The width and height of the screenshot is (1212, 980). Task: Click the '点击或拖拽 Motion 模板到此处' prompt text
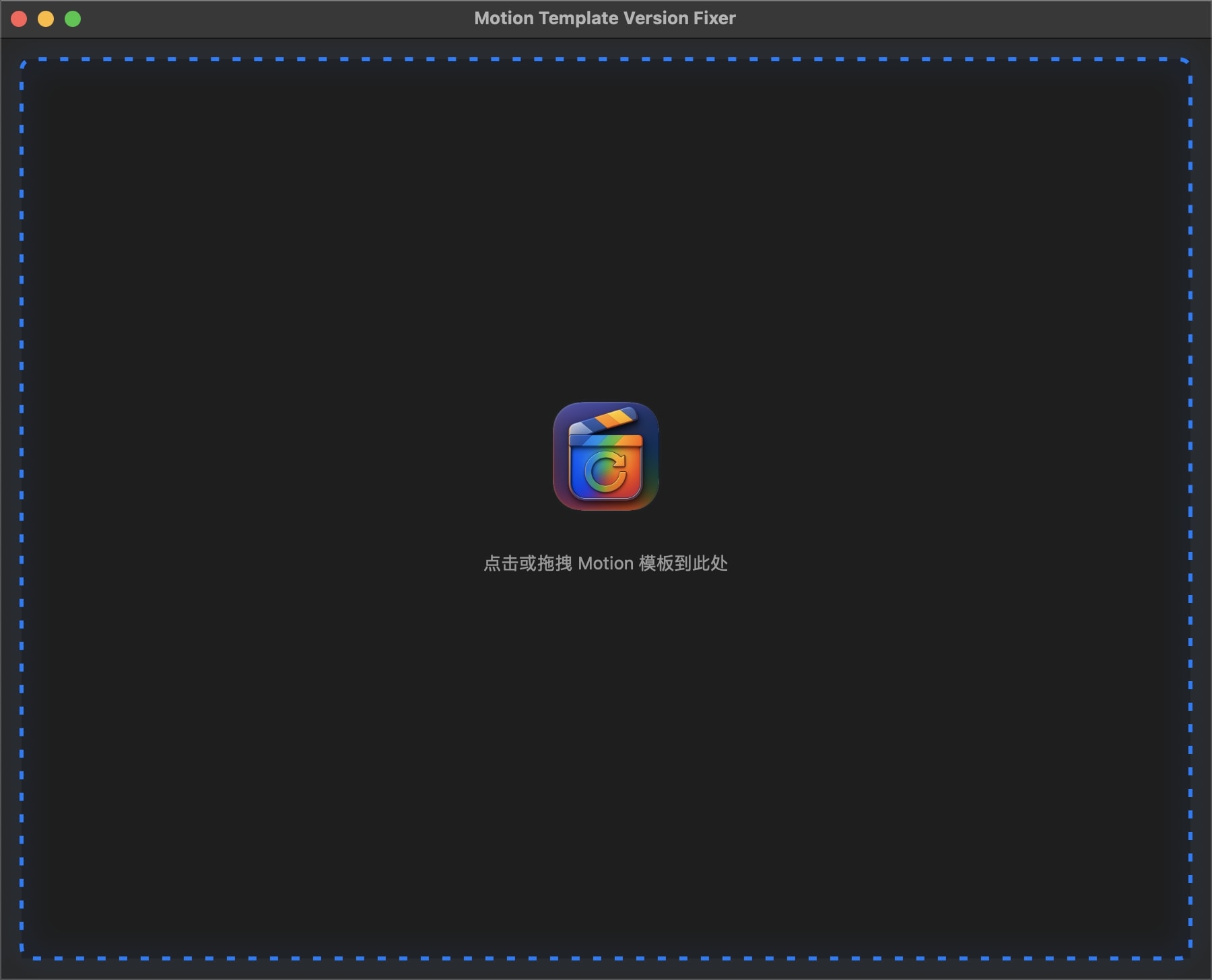click(x=606, y=563)
